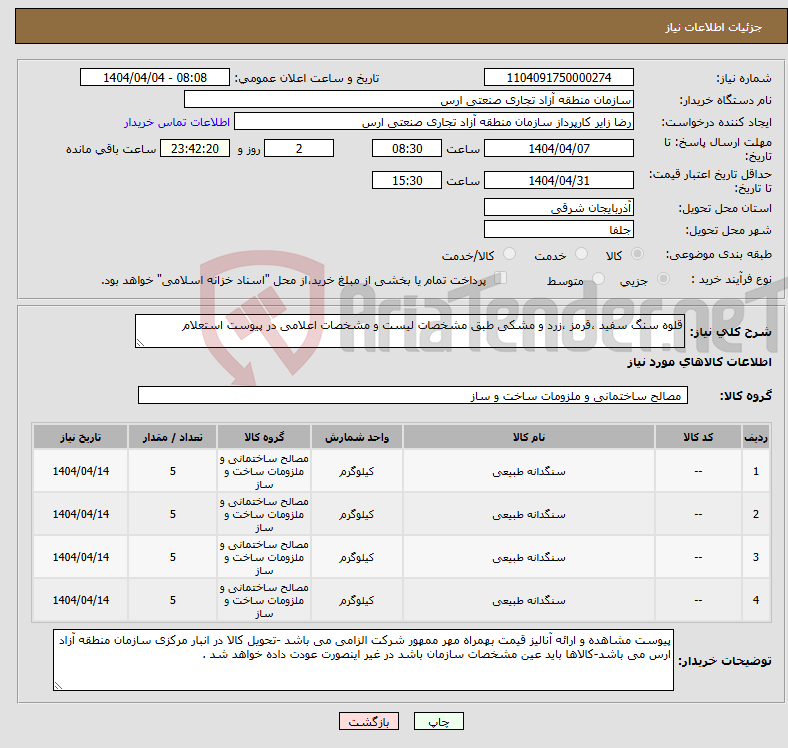Click سنگدانه طبیعی in row 2
The width and height of the screenshot is (788, 748).
529,514
